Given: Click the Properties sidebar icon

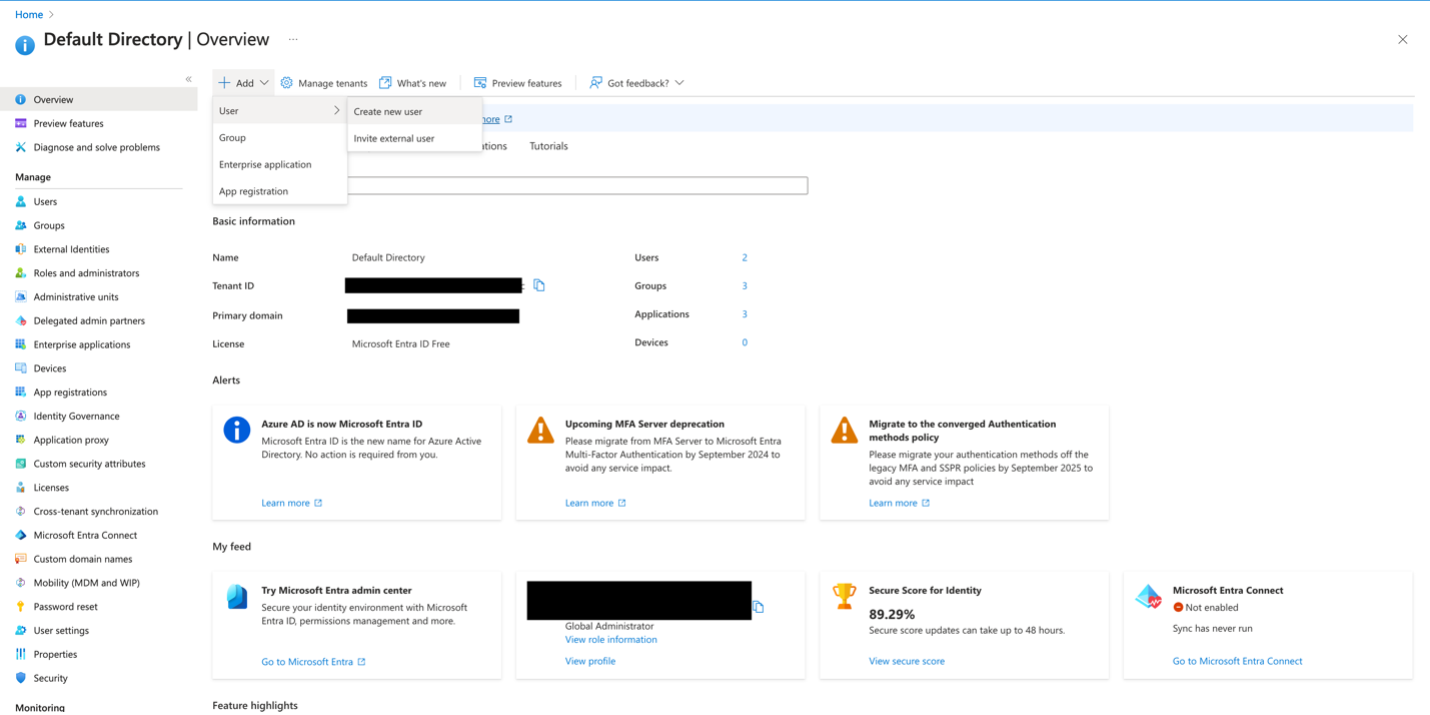Looking at the screenshot, I should pyautogui.click(x=21, y=654).
